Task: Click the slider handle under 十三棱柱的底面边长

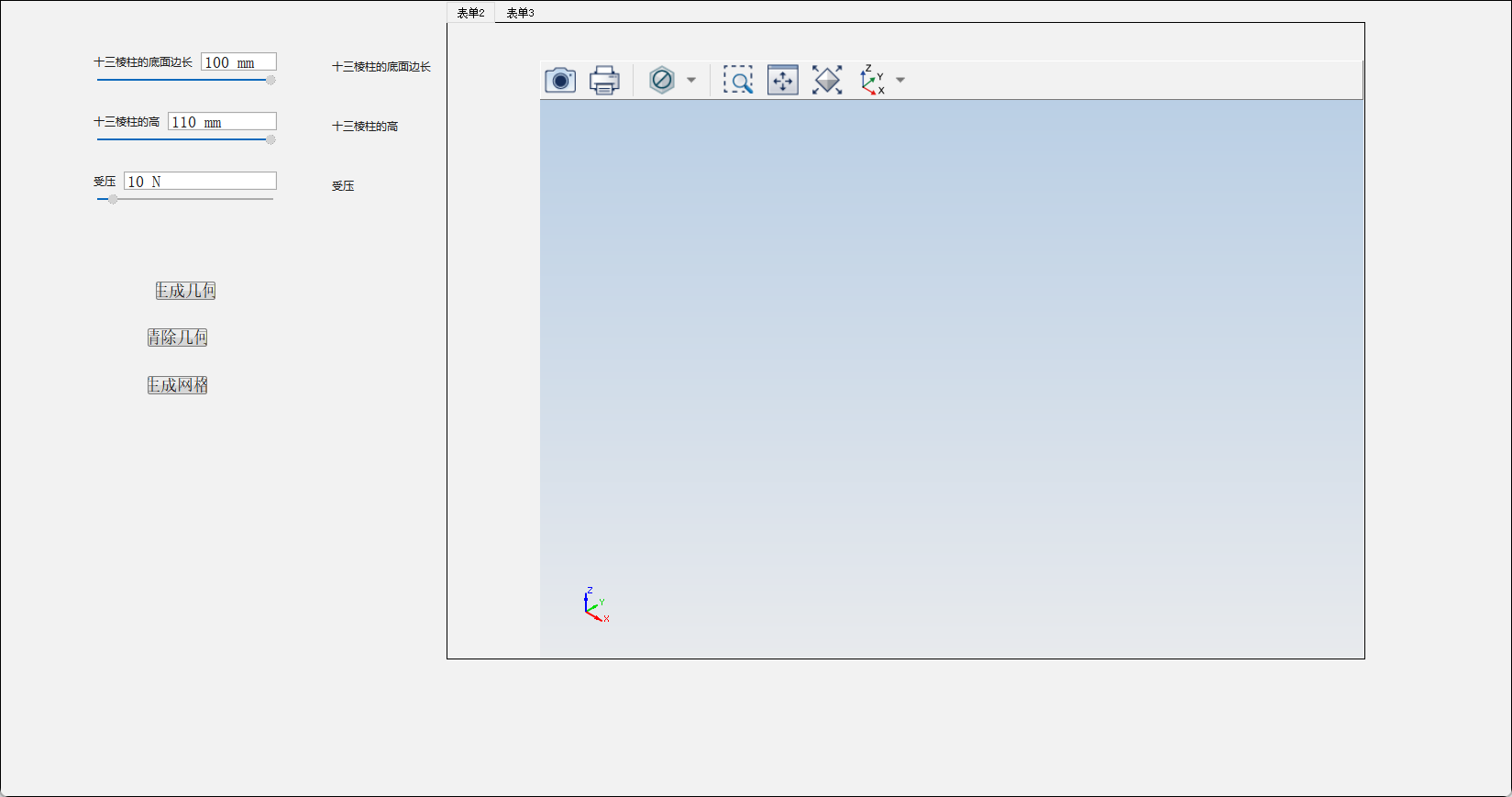Action: [x=270, y=80]
